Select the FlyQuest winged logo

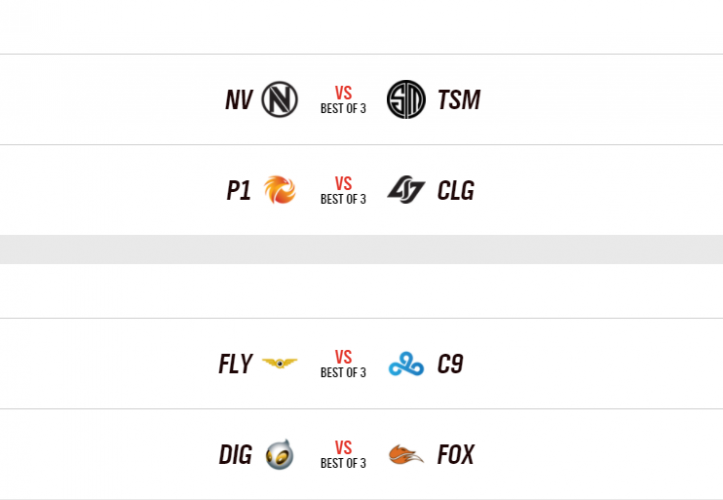coord(279,364)
